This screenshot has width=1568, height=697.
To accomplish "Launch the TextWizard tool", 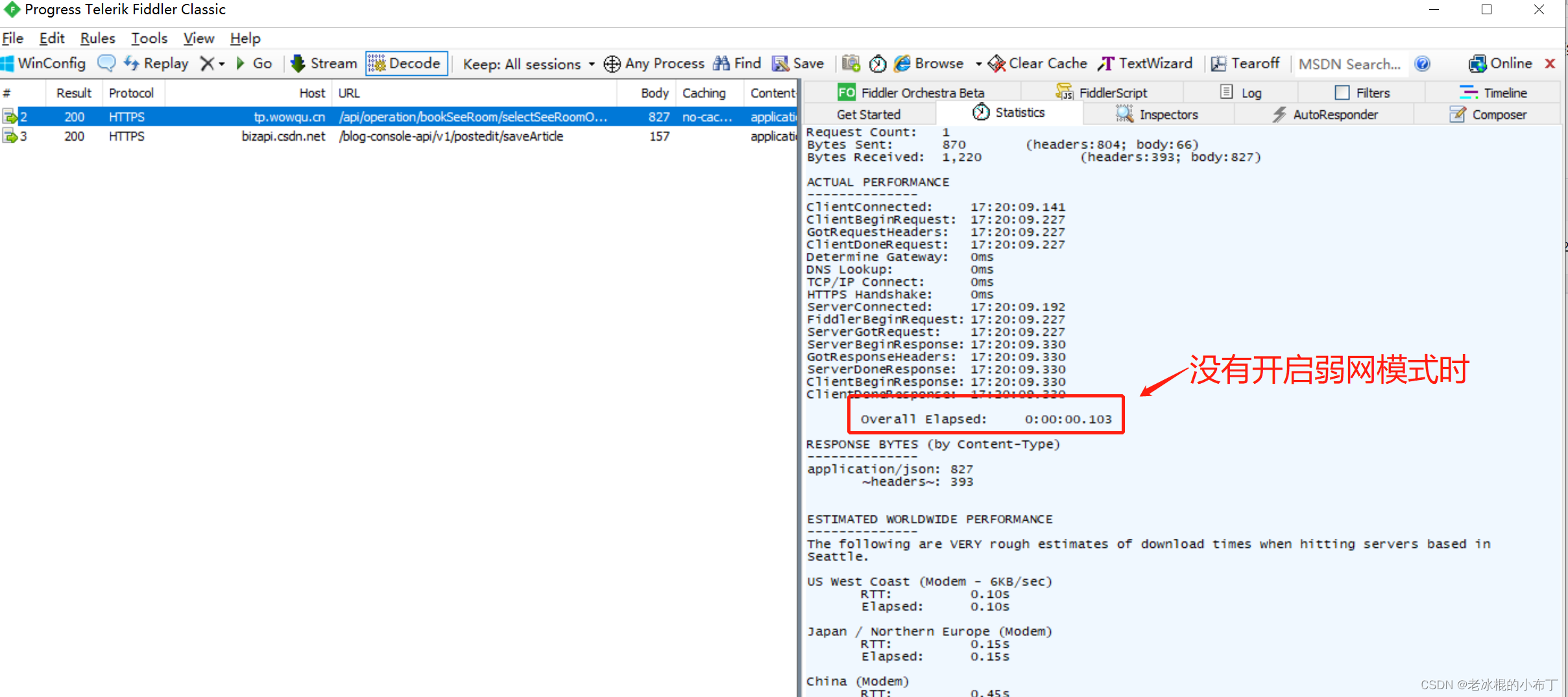I will tap(1146, 63).
